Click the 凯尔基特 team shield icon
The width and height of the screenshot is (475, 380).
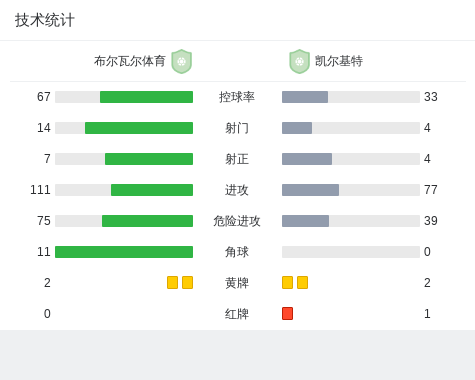point(299,61)
